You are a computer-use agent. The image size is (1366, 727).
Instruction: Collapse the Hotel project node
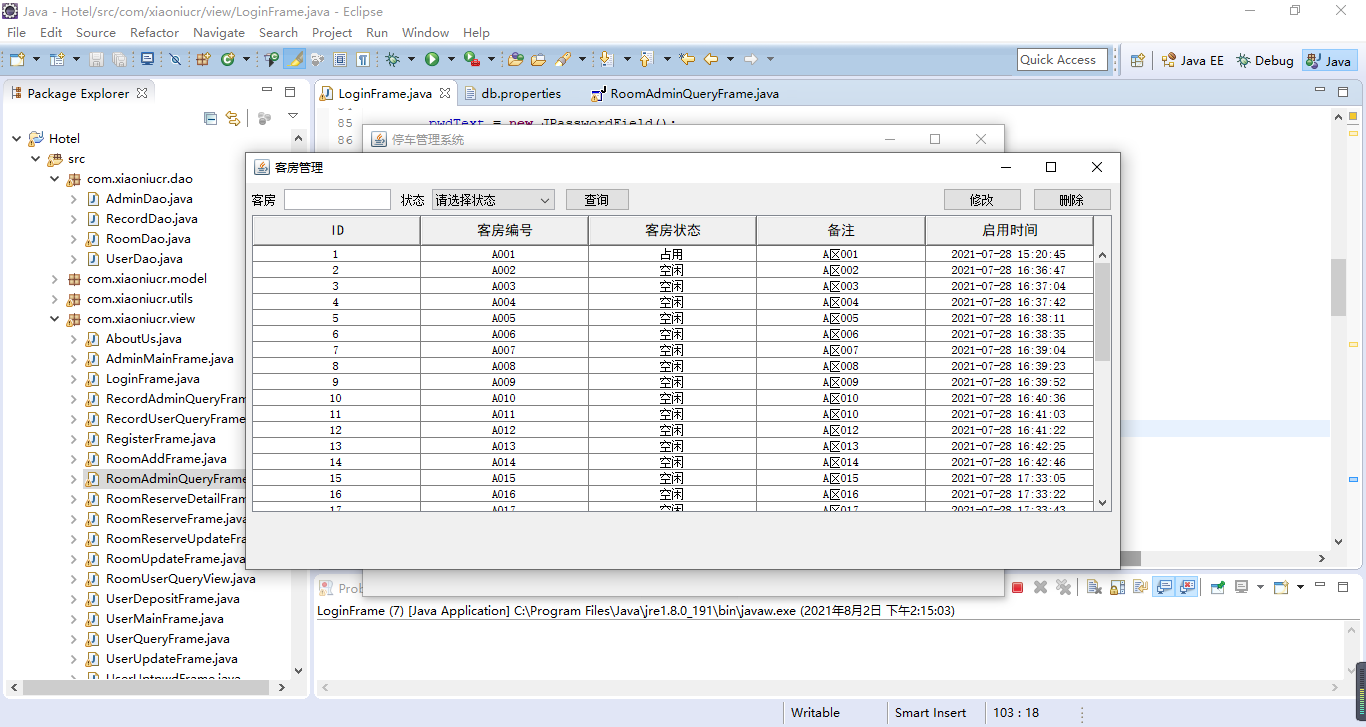(x=17, y=139)
